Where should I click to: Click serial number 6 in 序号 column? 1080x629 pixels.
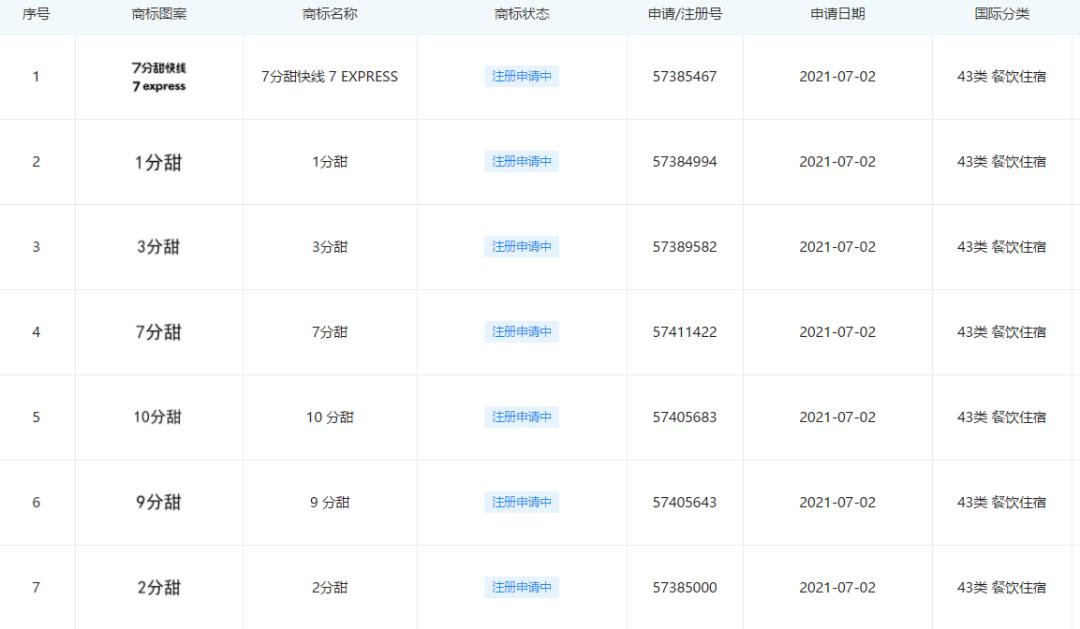click(36, 502)
